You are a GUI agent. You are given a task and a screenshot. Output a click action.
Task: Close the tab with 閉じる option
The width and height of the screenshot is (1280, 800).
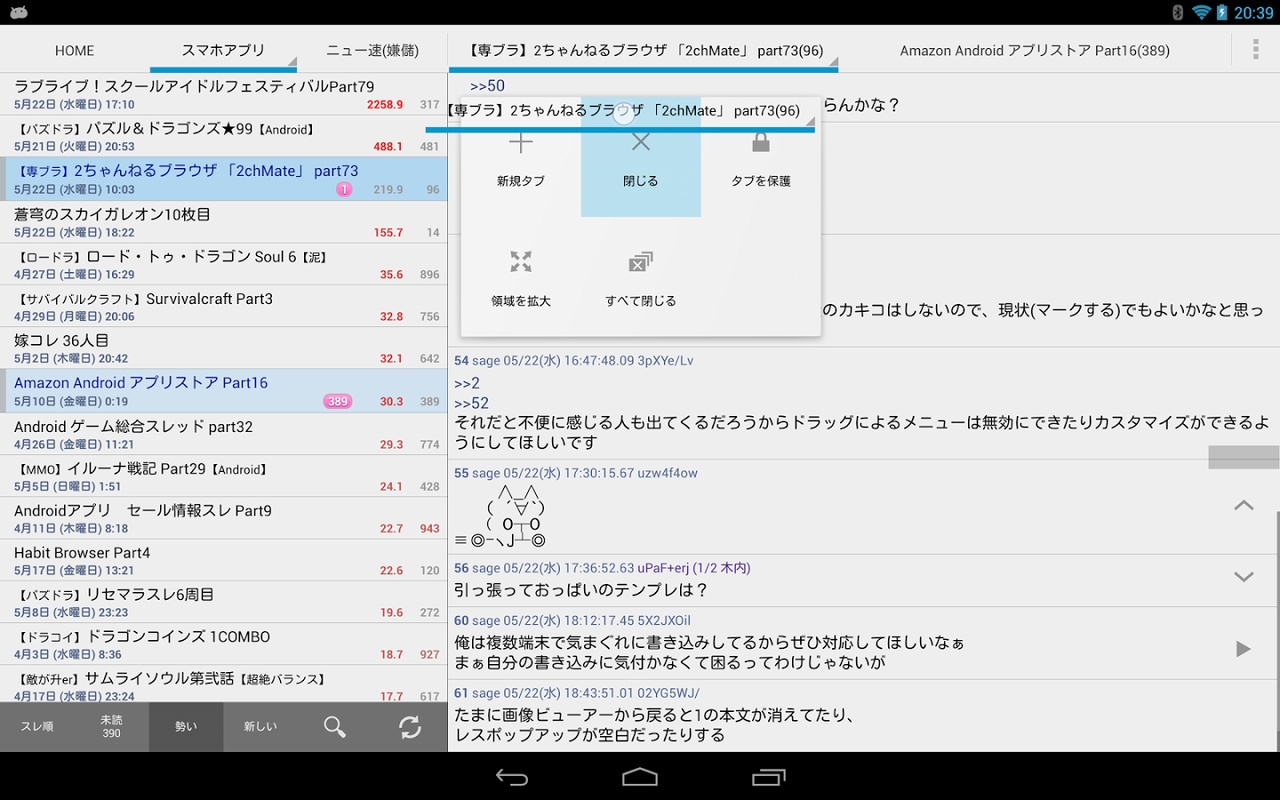pos(640,157)
